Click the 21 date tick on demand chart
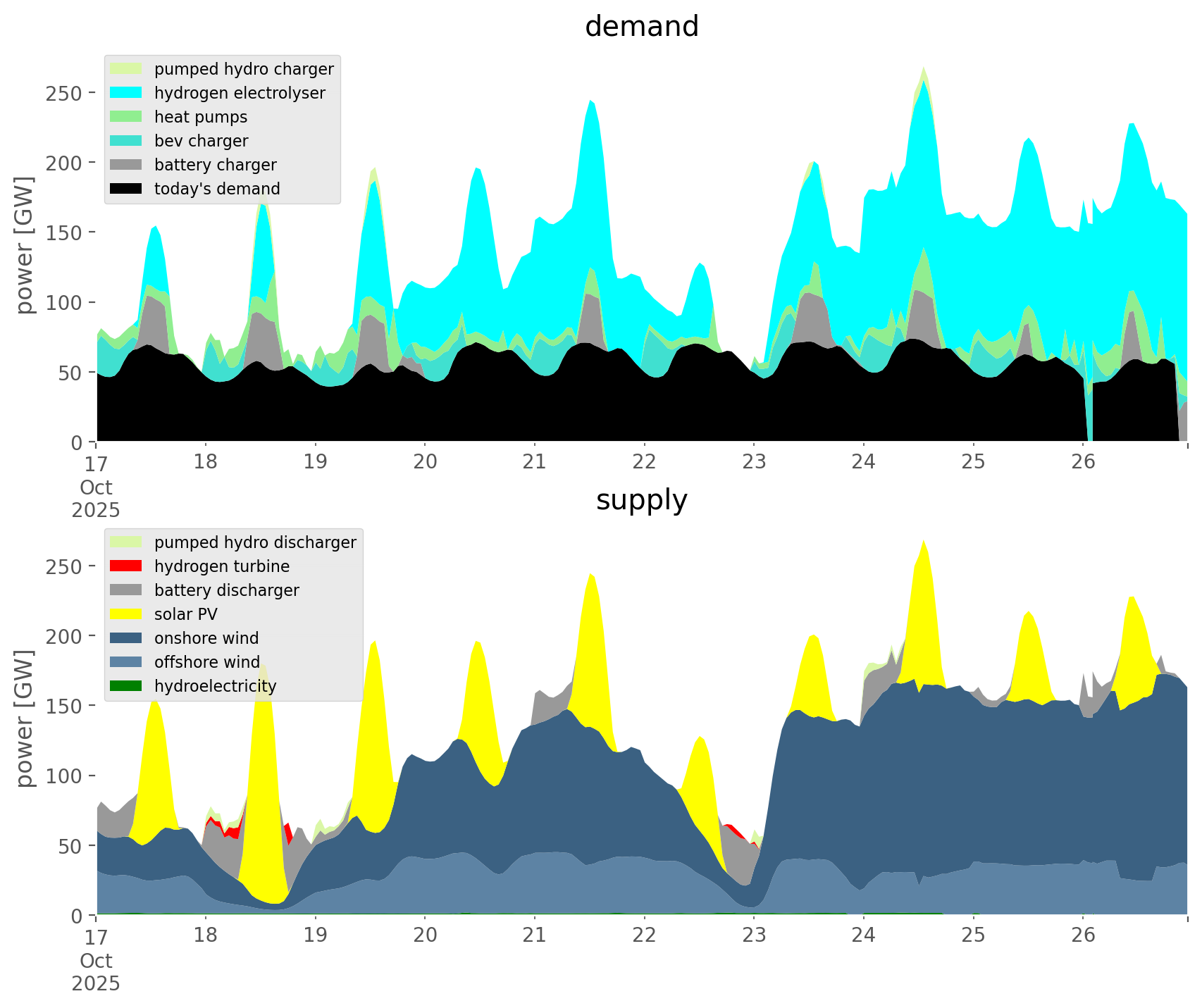This screenshot has height=1008, width=1202. point(535,462)
